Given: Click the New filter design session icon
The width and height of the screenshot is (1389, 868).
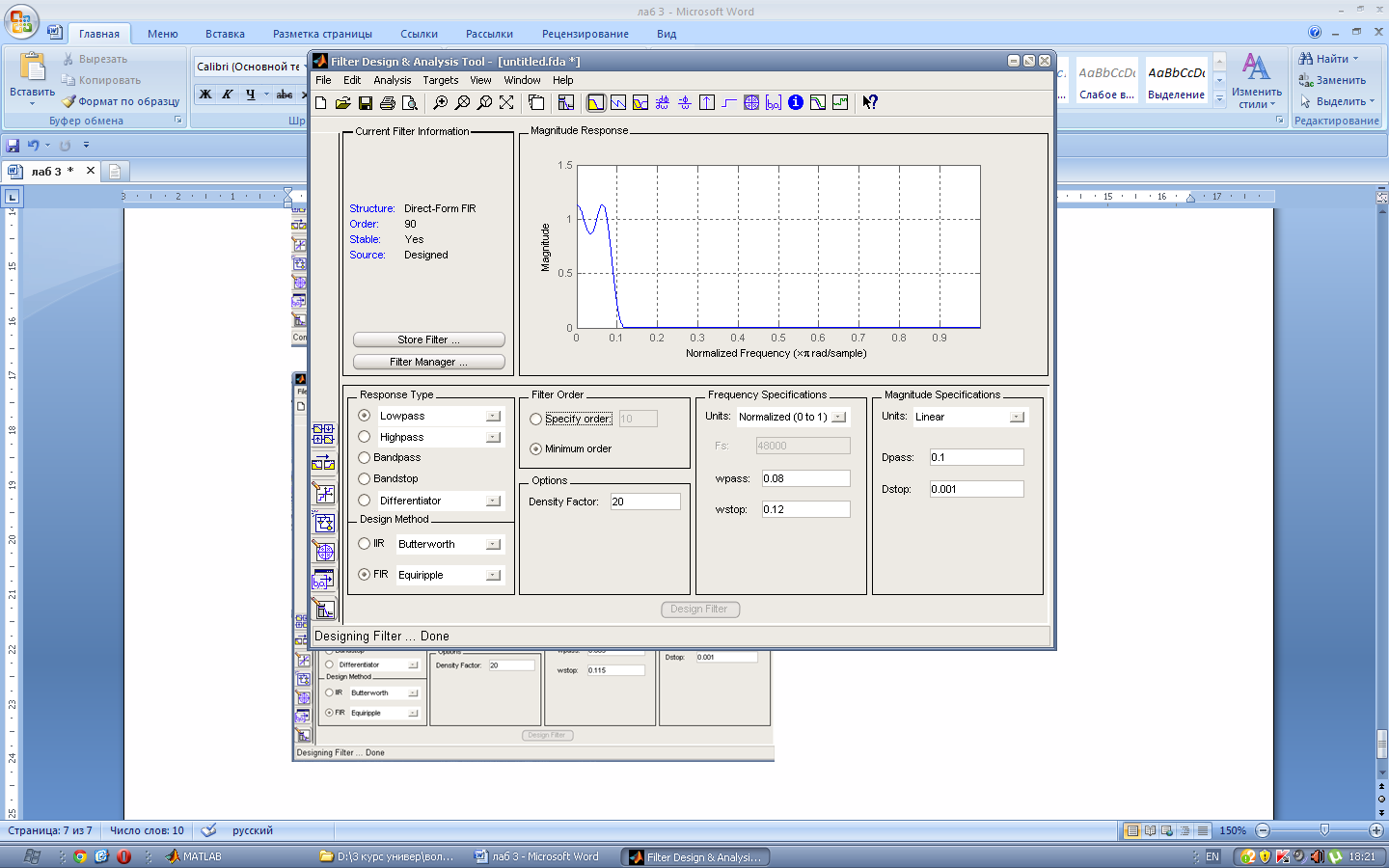Looking at the screenshot, I should [321, 102].
